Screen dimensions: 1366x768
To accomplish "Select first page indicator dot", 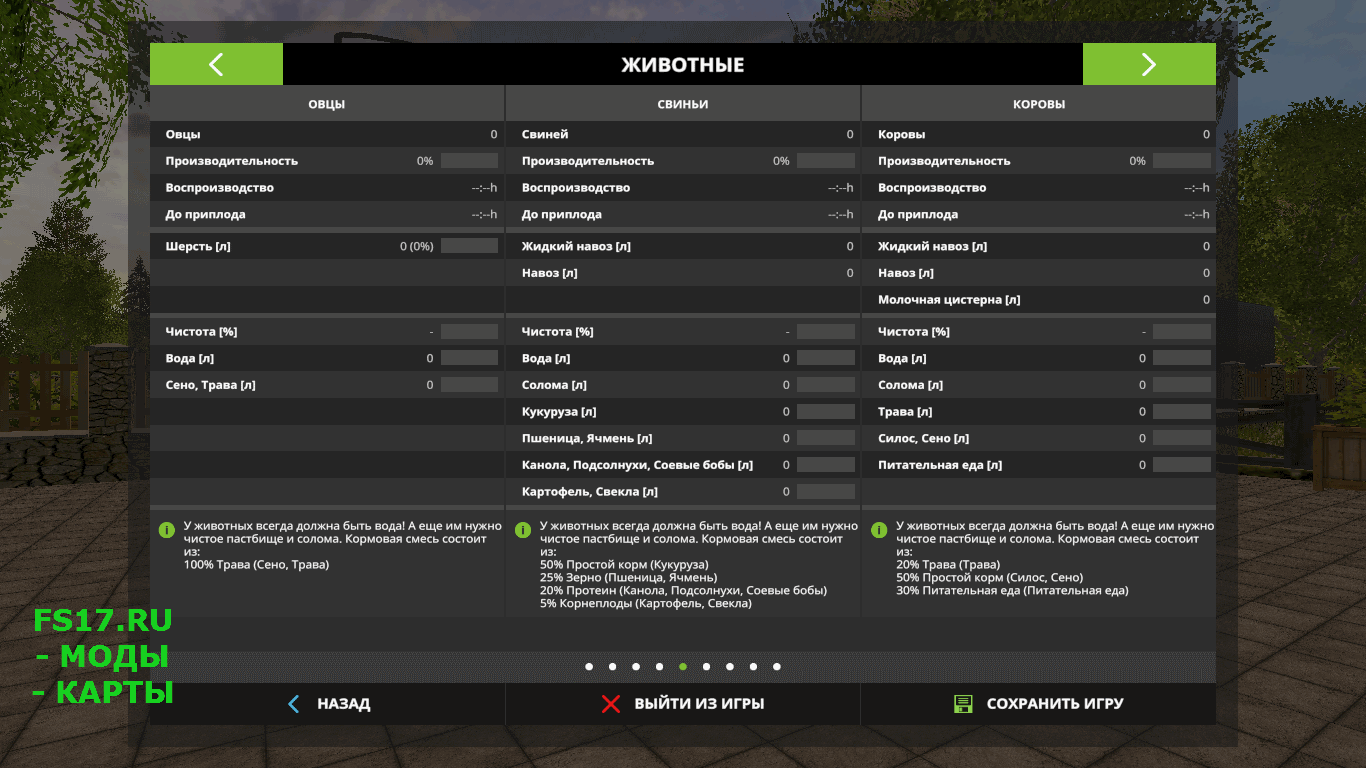I will coord(589,666).
